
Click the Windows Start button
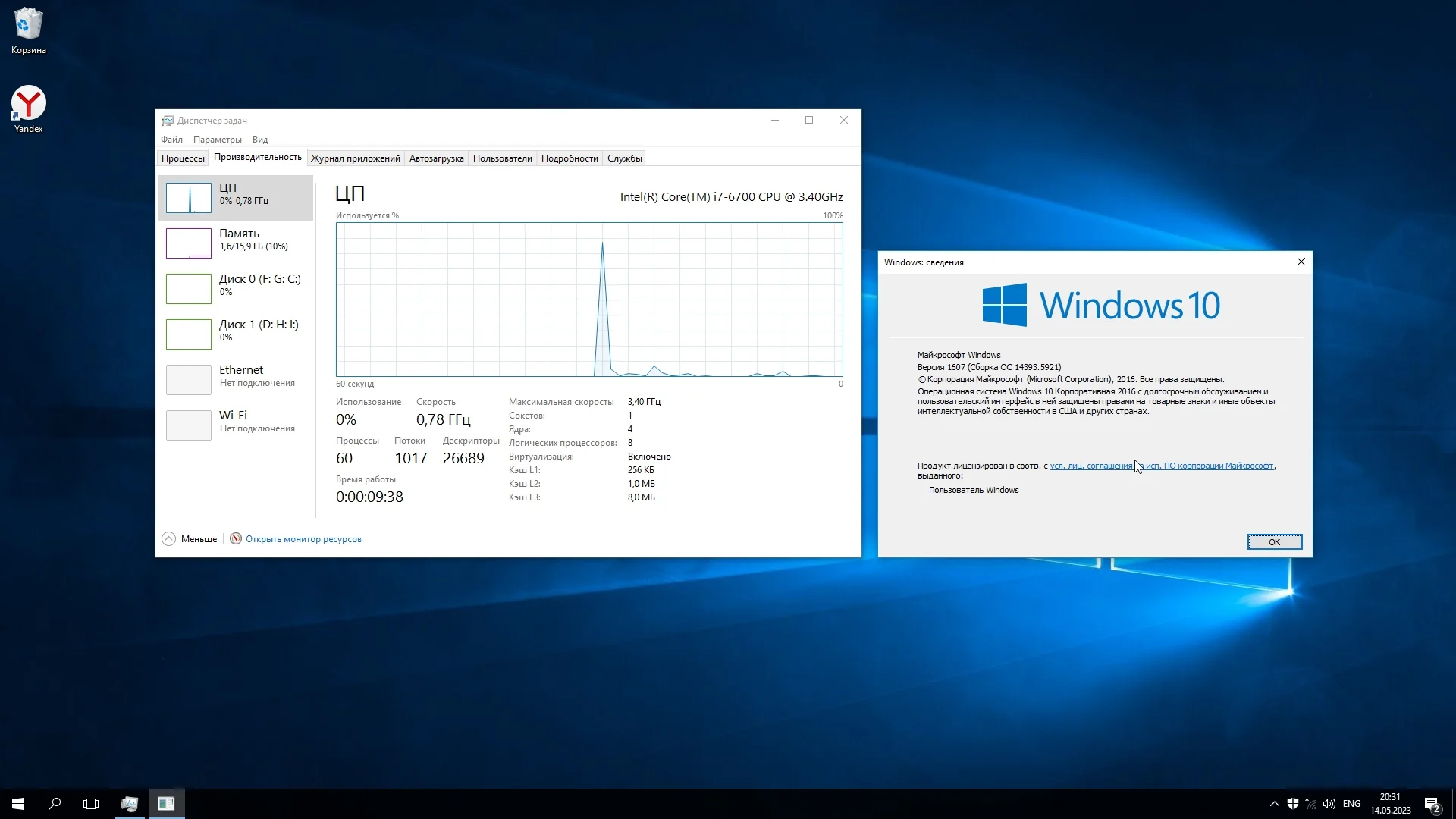(x=18, y=804)
